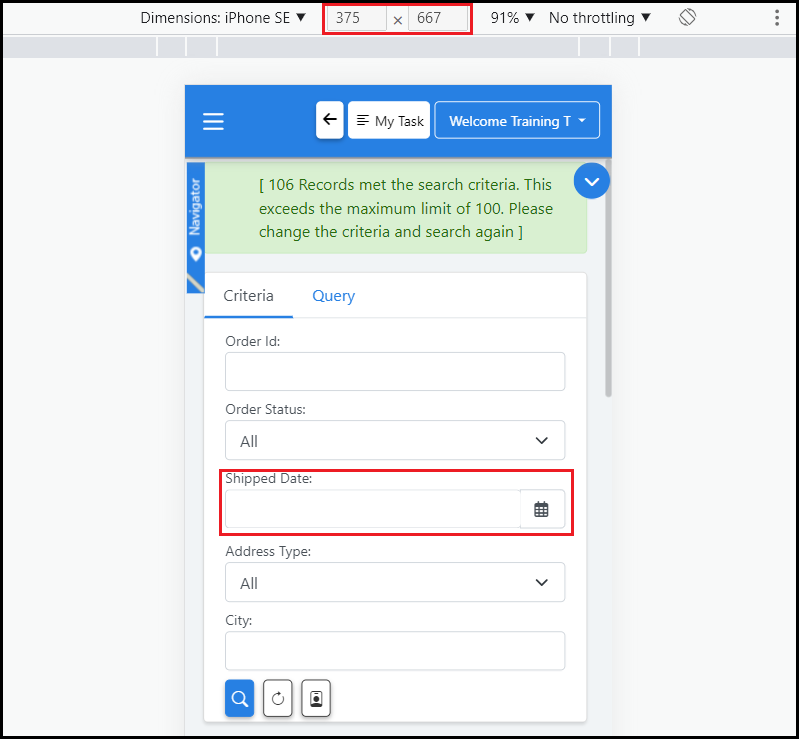Click the blue search button
The width and height of the screenshot is (799, 739).
239,698
